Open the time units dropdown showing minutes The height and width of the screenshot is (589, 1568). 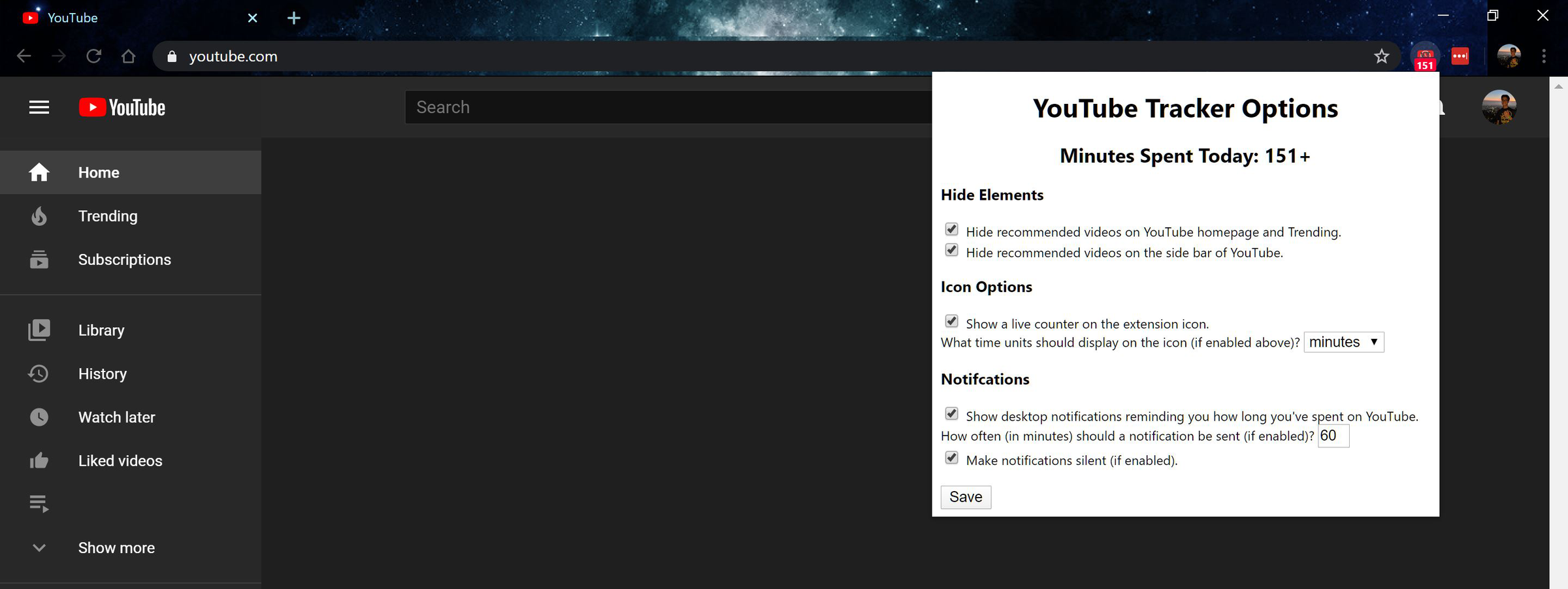(1344, 342)
